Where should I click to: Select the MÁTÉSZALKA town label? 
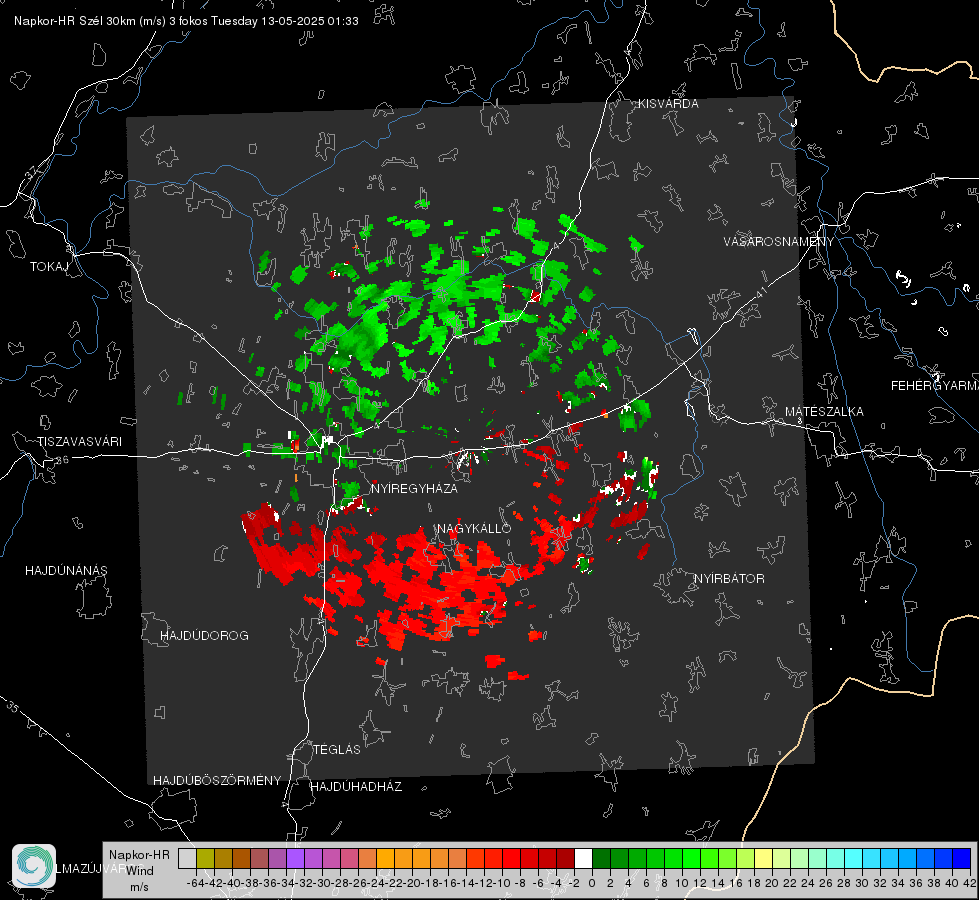click(824, 412)
